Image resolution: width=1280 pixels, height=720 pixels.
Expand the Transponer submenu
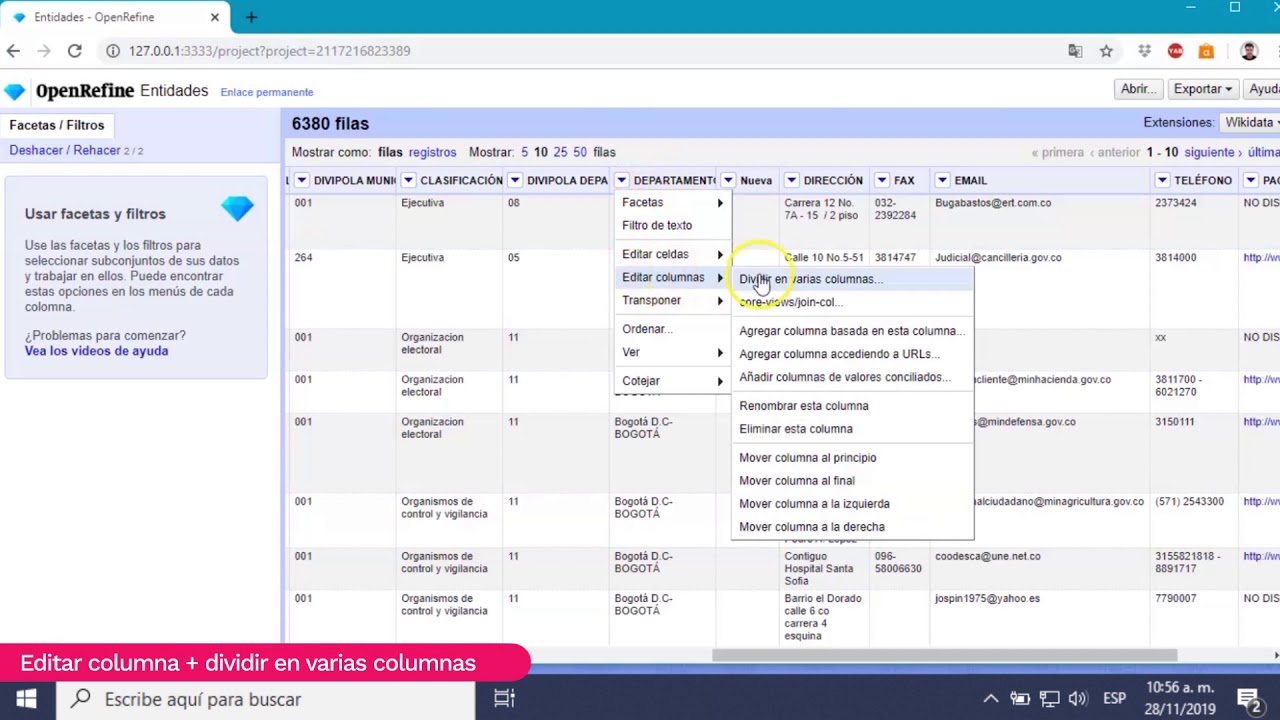point(672,300)
